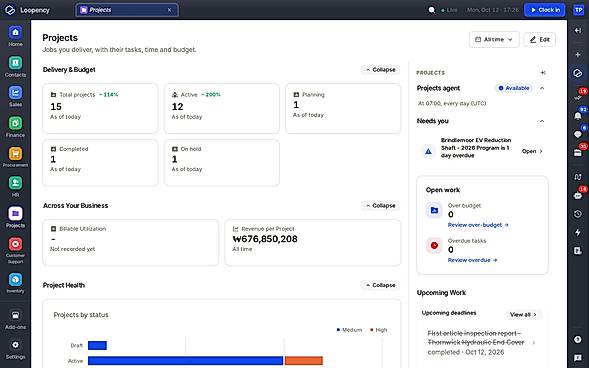
Task: Click the blue Active status bar
Action: point(186,361)
